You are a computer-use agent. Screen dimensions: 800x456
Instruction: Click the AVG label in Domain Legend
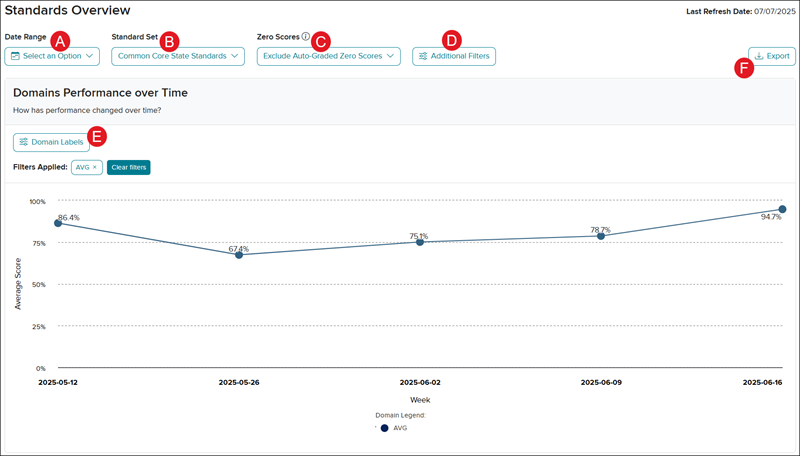coord(400,428)
